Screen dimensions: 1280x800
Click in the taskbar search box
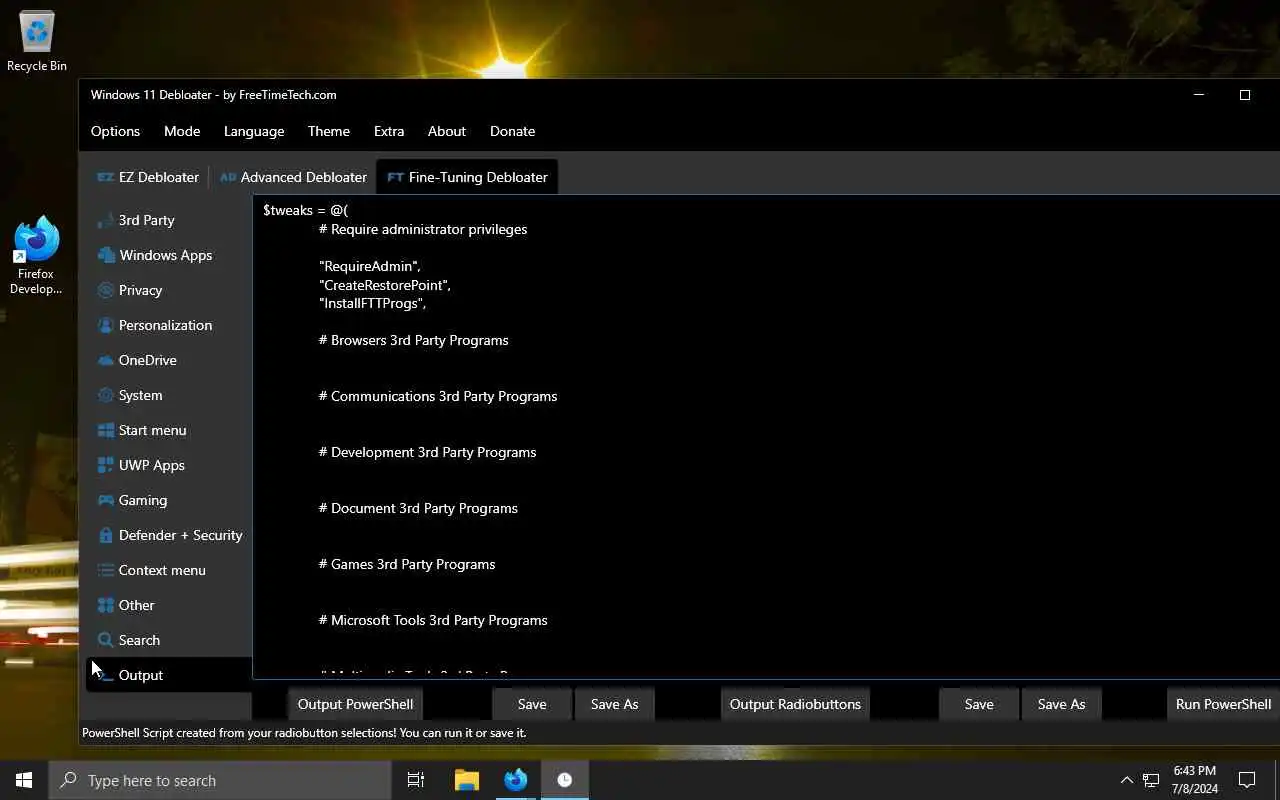pyautogui.click(x=220, y=780)
